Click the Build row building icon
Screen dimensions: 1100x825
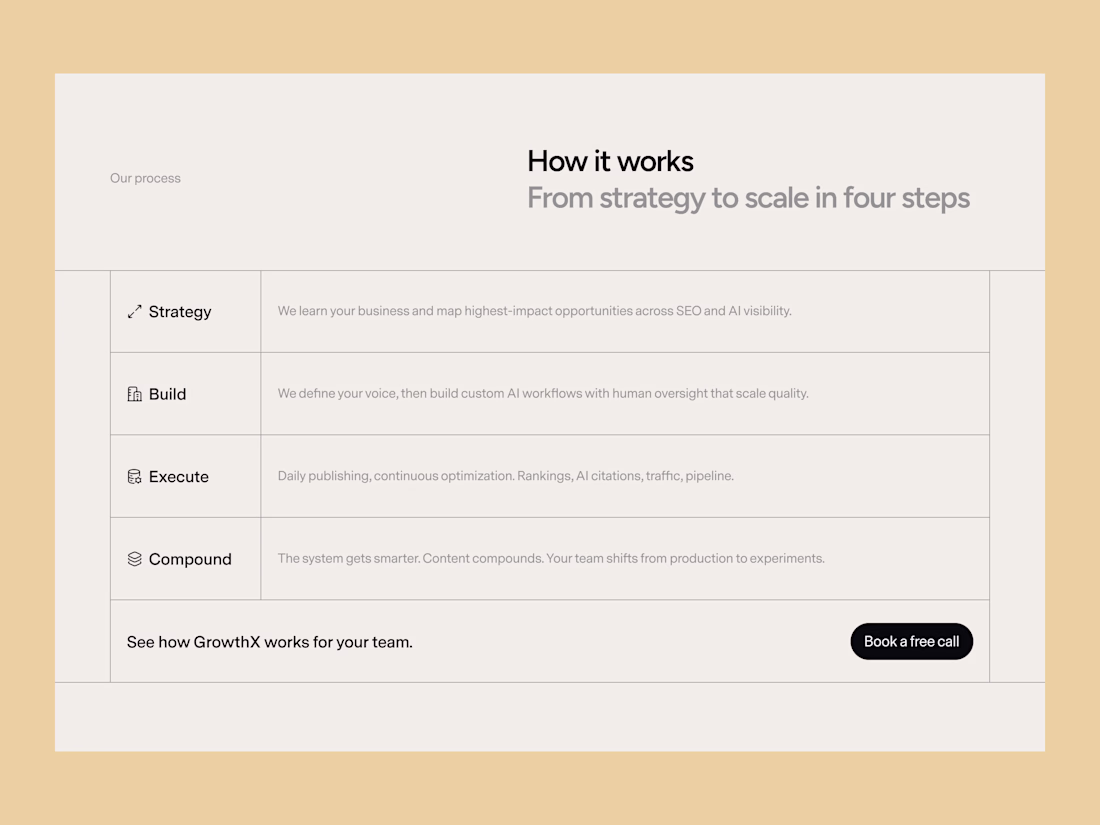coord(135,394)
